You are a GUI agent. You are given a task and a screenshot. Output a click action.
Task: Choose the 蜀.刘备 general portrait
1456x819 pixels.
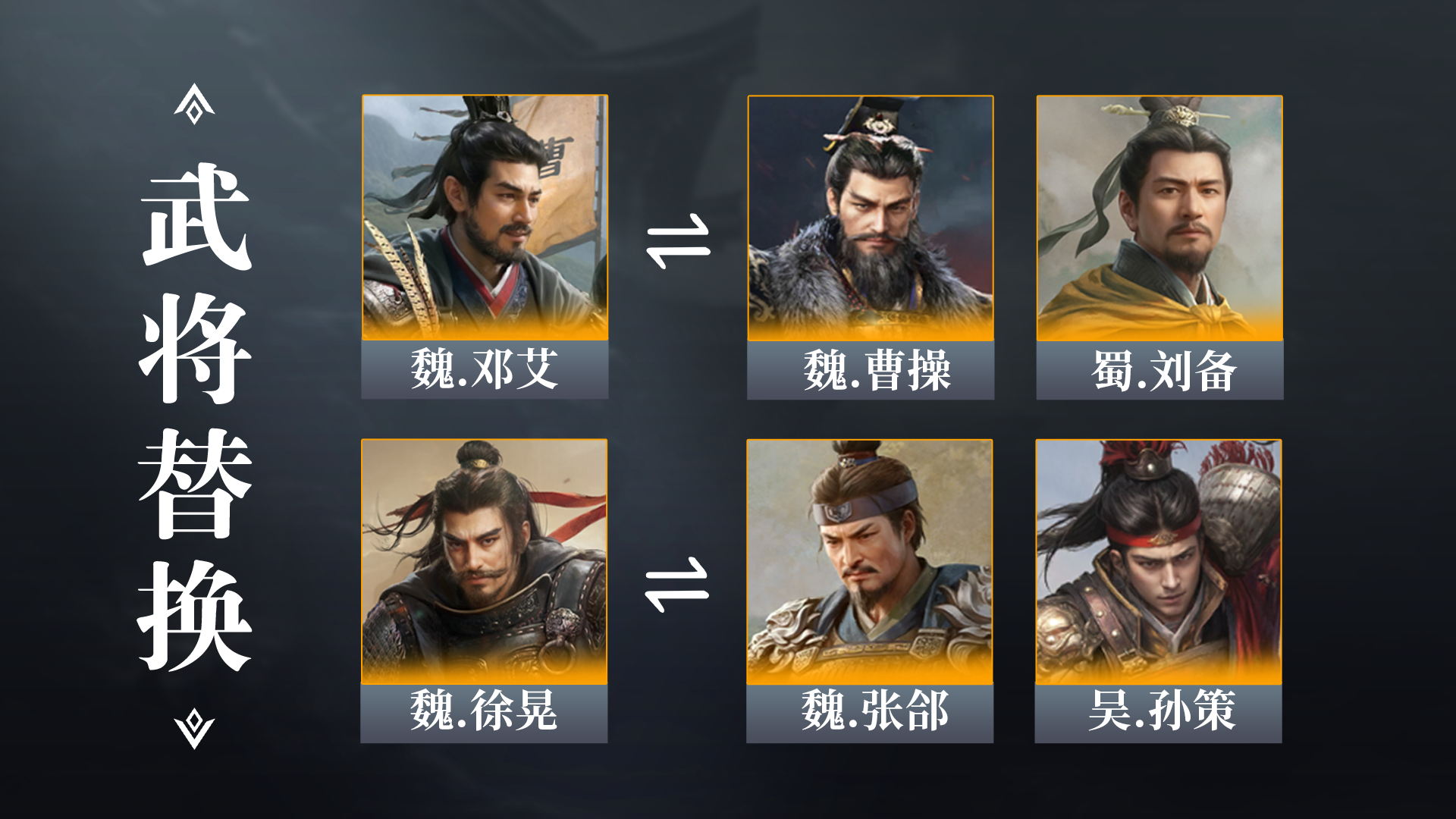pyautogui.click(x=1159, y=218)
